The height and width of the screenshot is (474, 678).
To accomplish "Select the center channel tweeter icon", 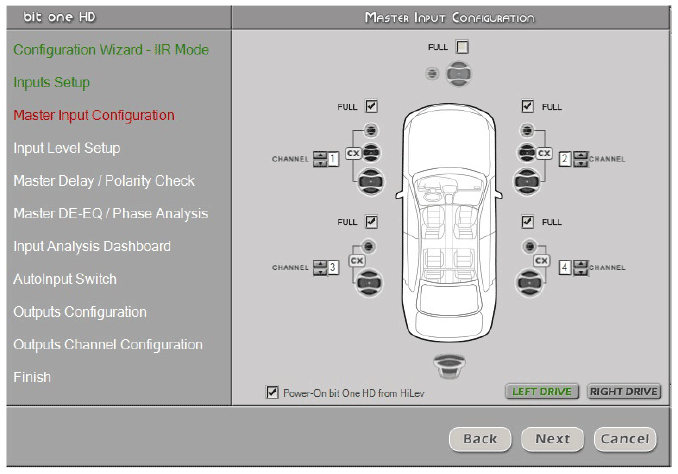I will point(432,74).
